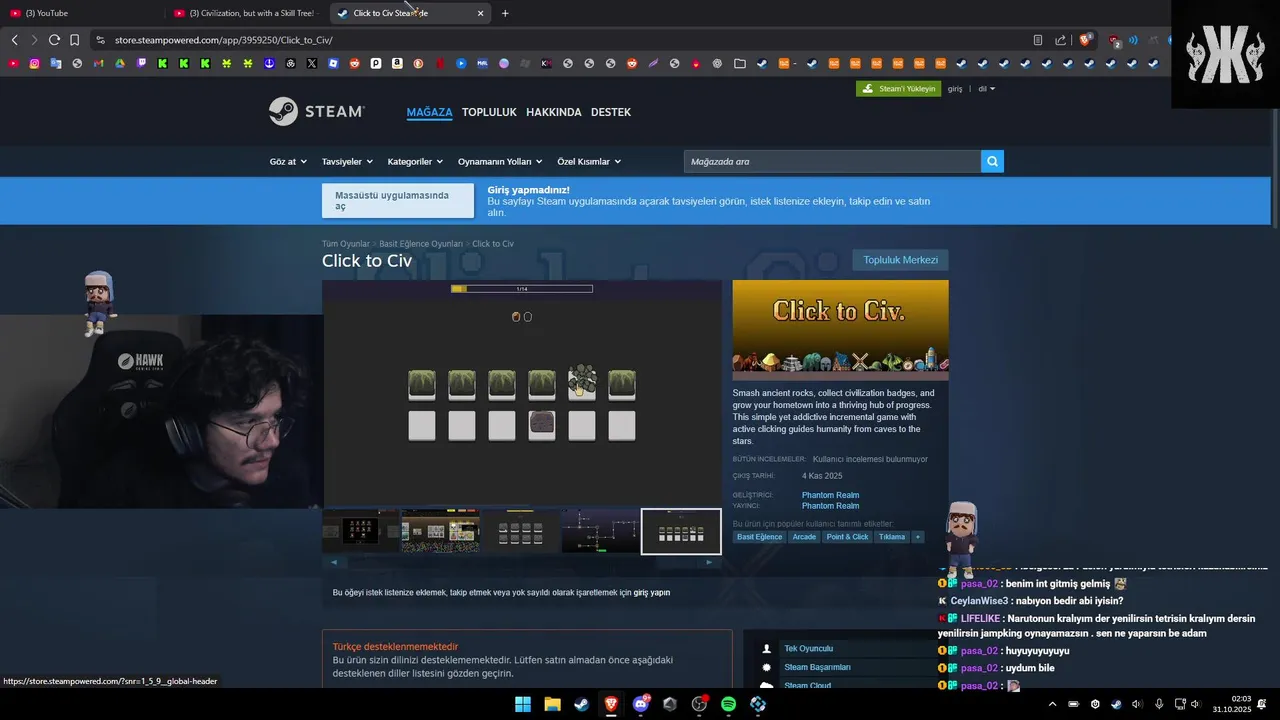Close the Click to Civ Steam tab

pos(480,13)
